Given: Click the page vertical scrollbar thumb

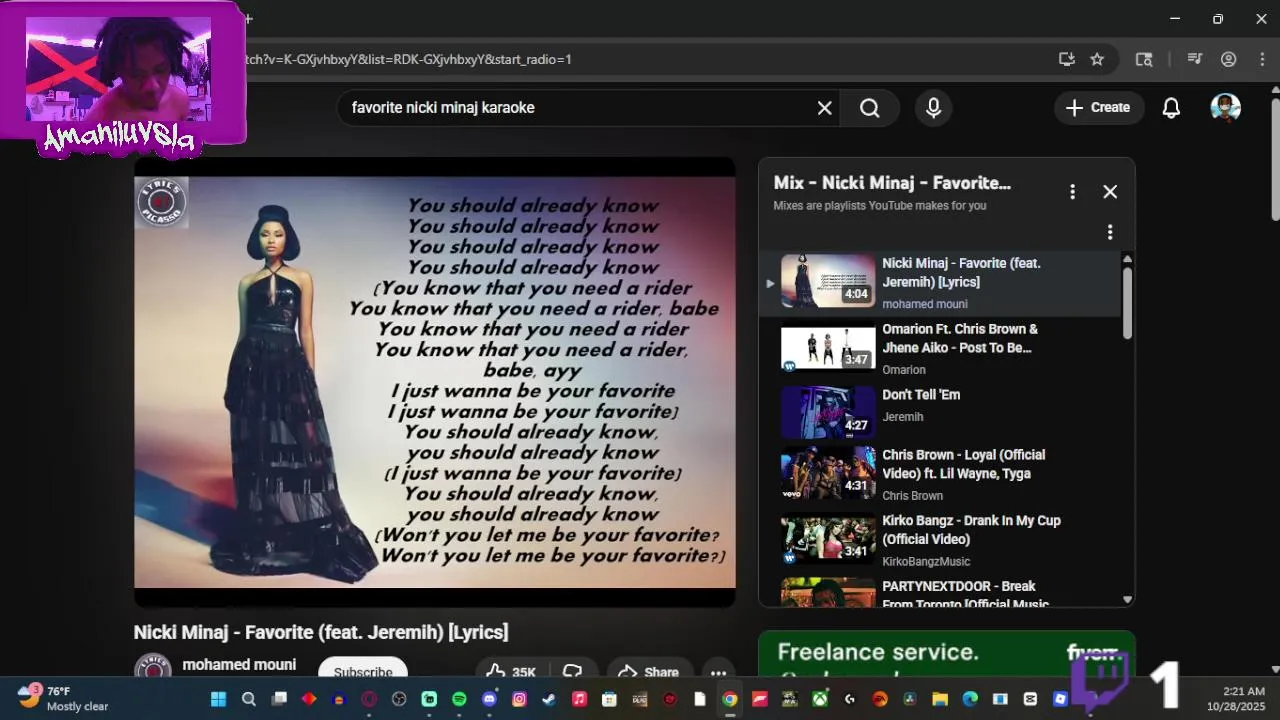Looking at the screenshot, I should [1275, 160].
